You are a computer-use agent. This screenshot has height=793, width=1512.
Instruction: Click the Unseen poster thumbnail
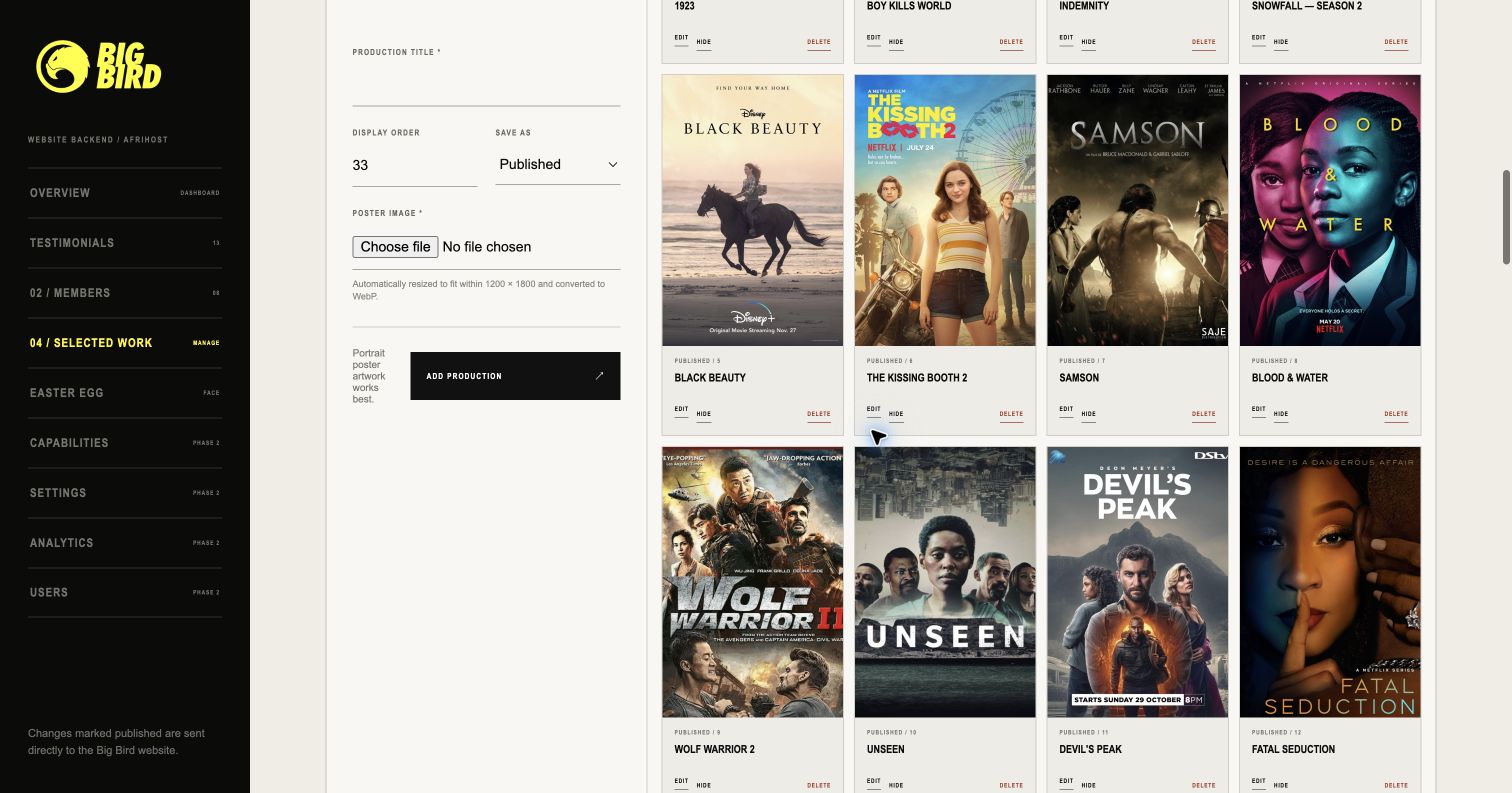(x=945, y=582)
